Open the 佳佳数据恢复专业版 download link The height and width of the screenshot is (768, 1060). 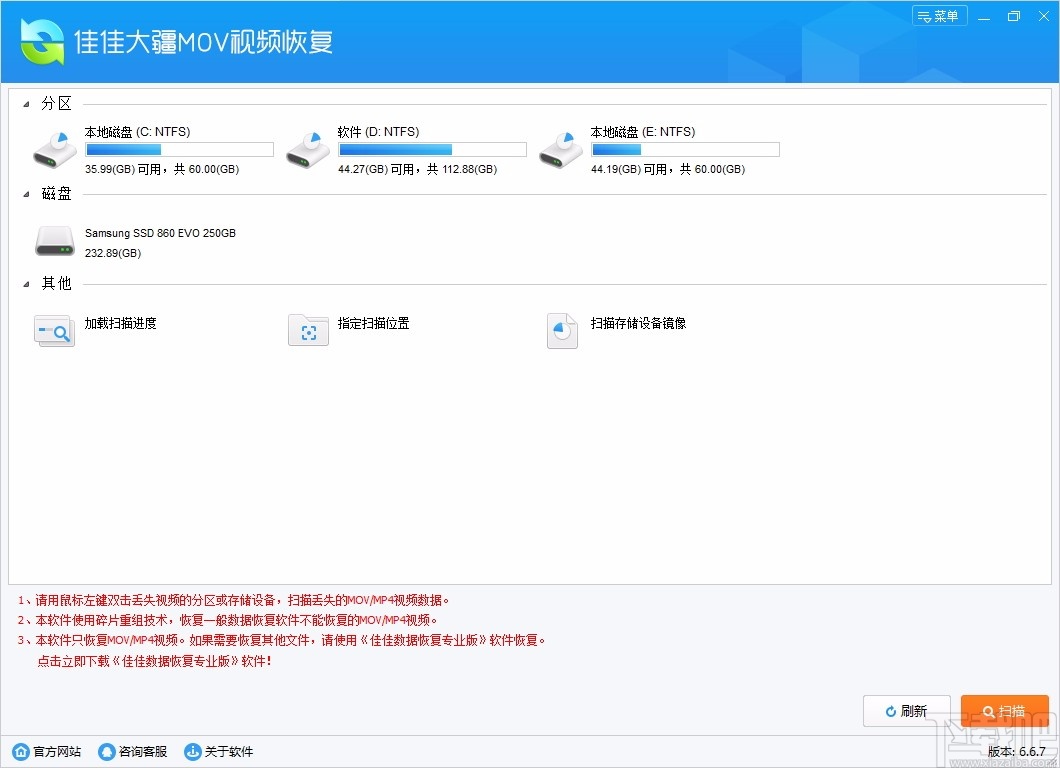(x=155, y=659)
